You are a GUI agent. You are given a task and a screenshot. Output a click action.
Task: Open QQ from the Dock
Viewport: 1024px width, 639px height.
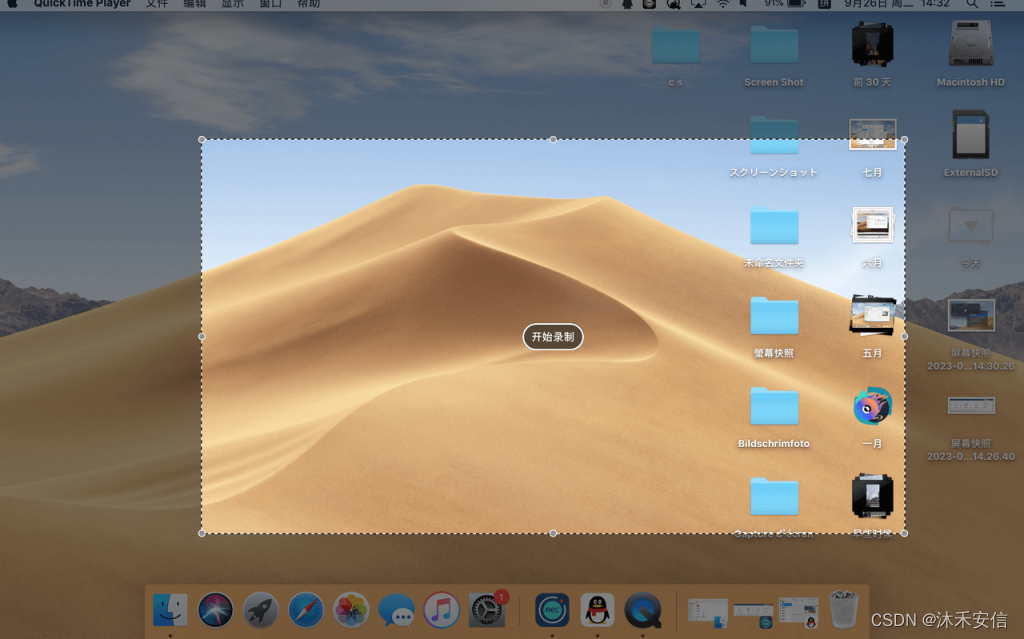(x=597, y=610)
